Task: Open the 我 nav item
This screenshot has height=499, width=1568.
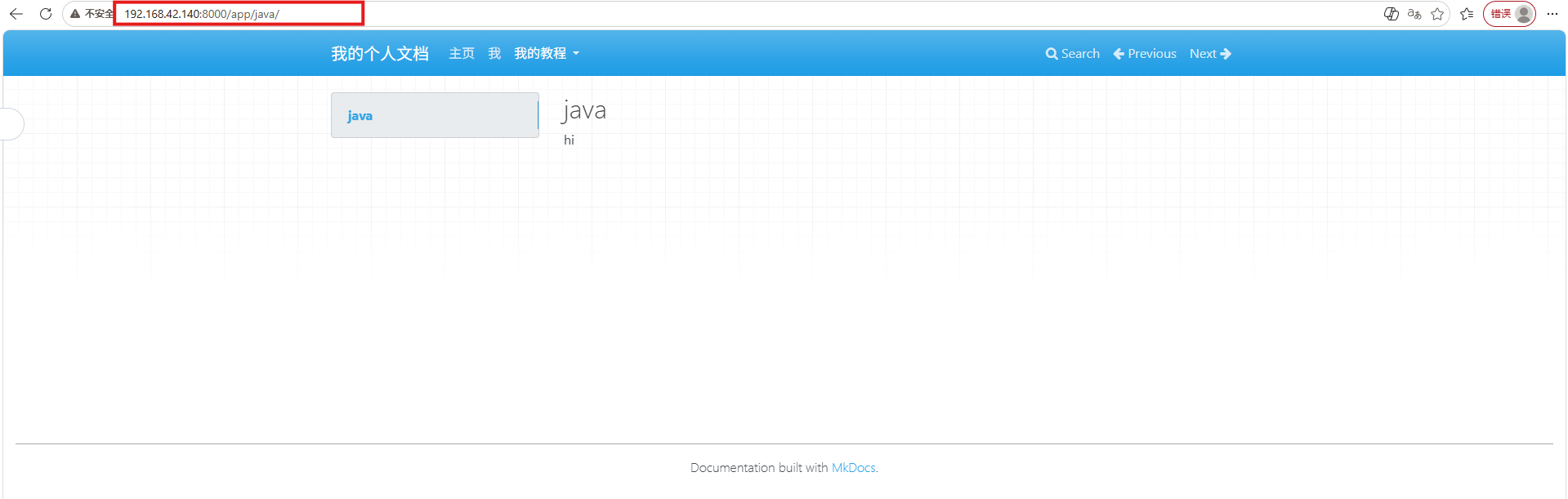Action: coord(494,54)
